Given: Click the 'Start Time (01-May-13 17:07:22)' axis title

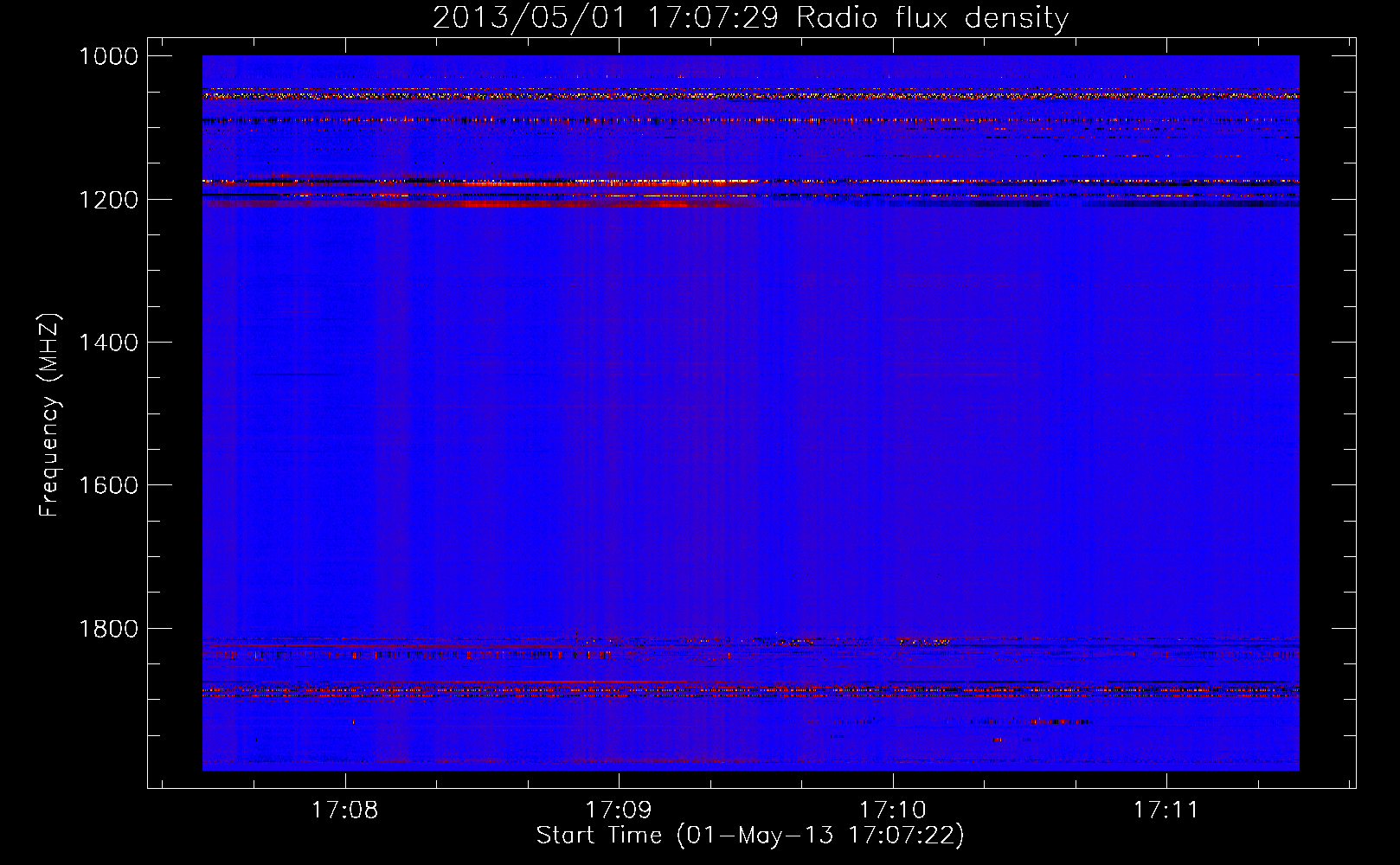Looking at the screenshot, I should point(750,836).
